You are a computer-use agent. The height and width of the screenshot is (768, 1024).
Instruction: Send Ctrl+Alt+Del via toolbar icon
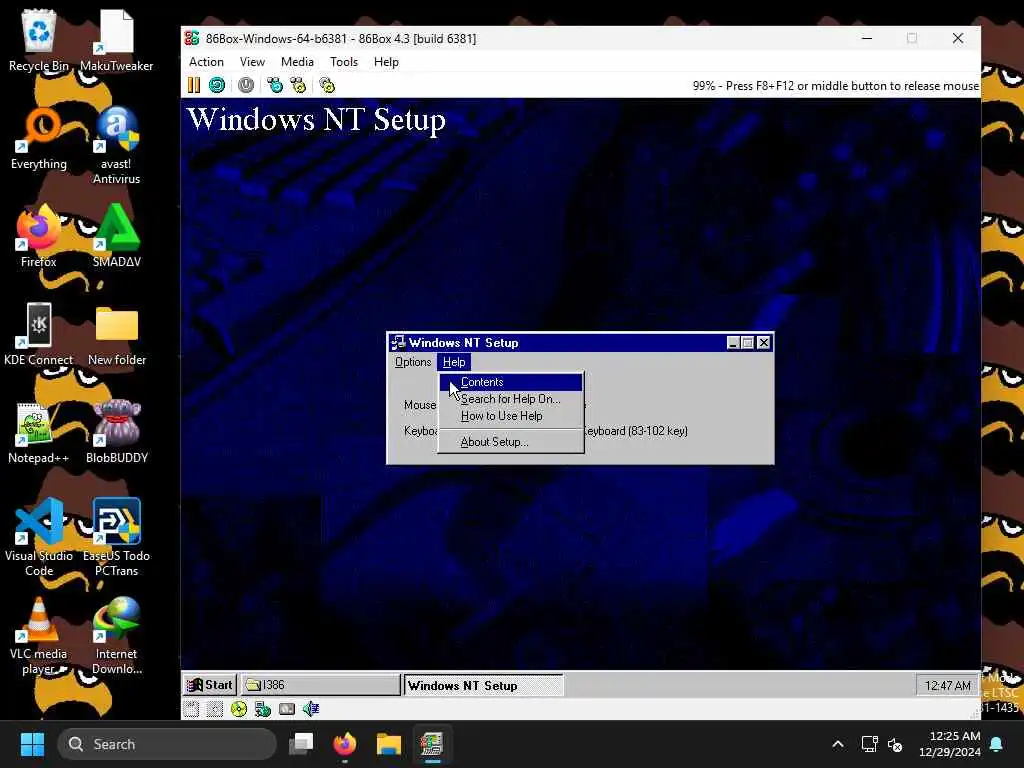pos(275,85)
